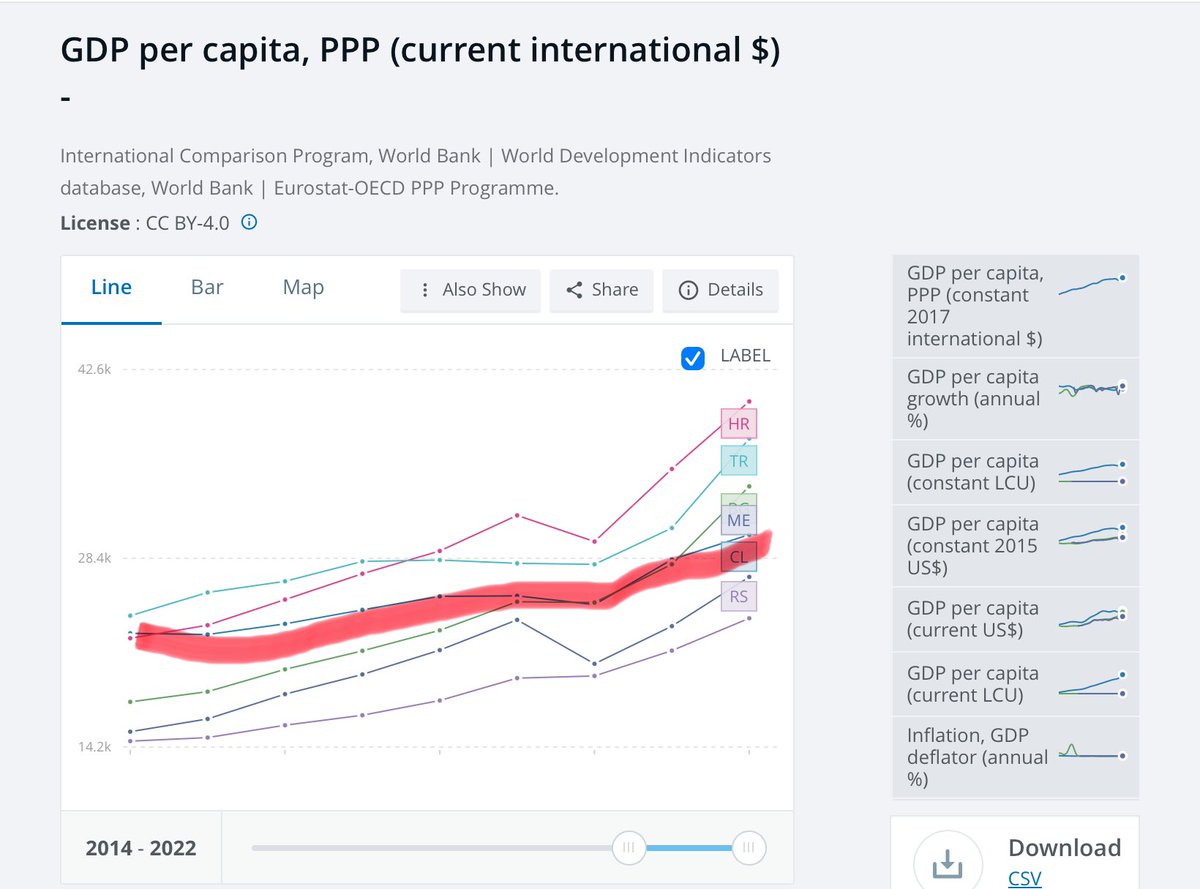The image size is (1200, 889).
Task: Select the HR country label on chart
Action: [739, 424]
